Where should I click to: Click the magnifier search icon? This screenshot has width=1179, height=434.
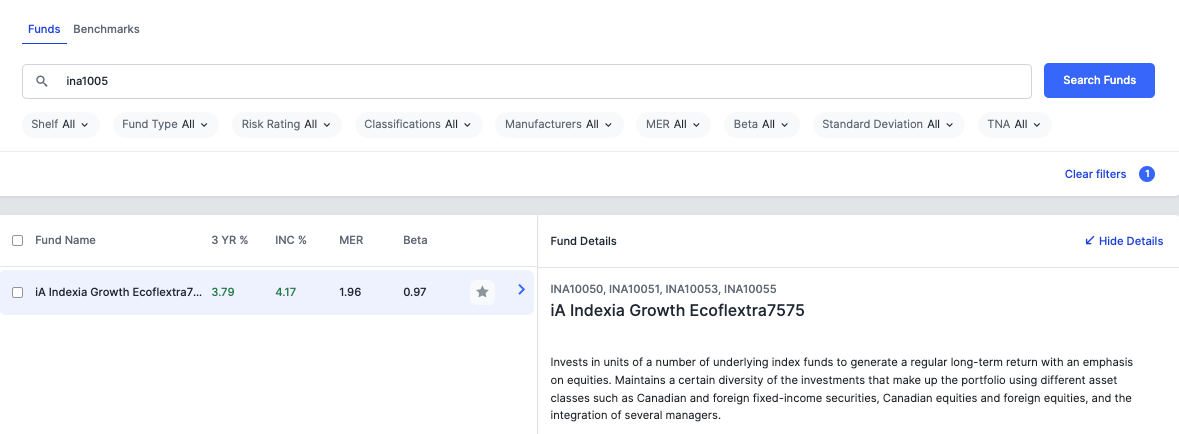pos(42,81)
